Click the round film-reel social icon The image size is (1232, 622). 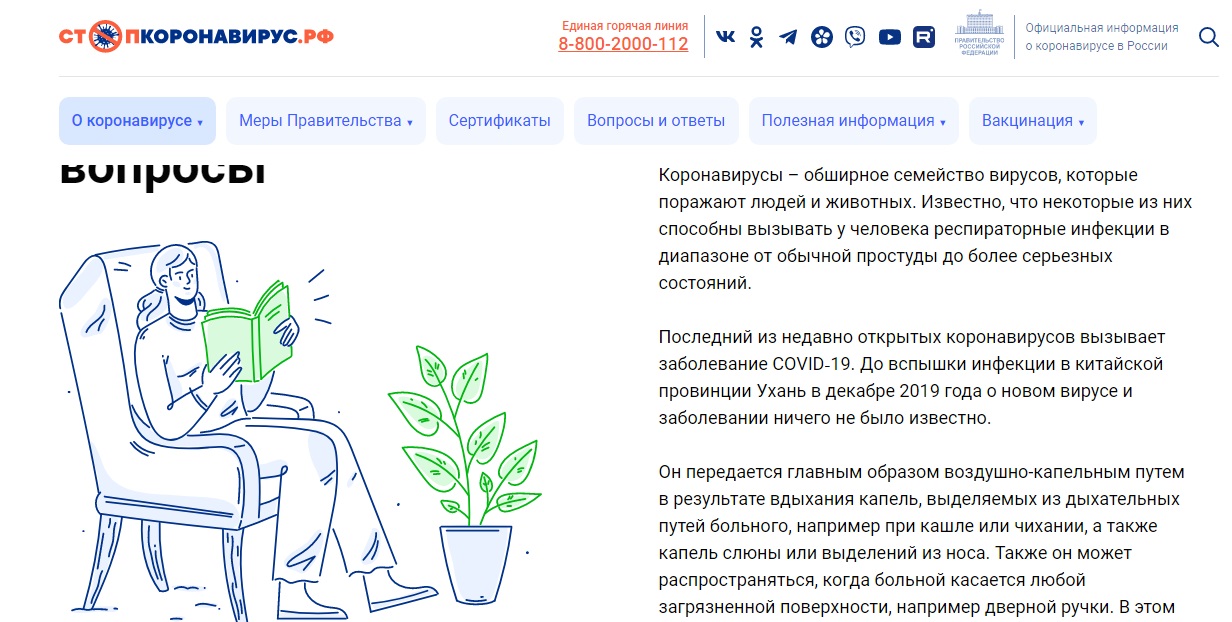(x=822, y=37)
